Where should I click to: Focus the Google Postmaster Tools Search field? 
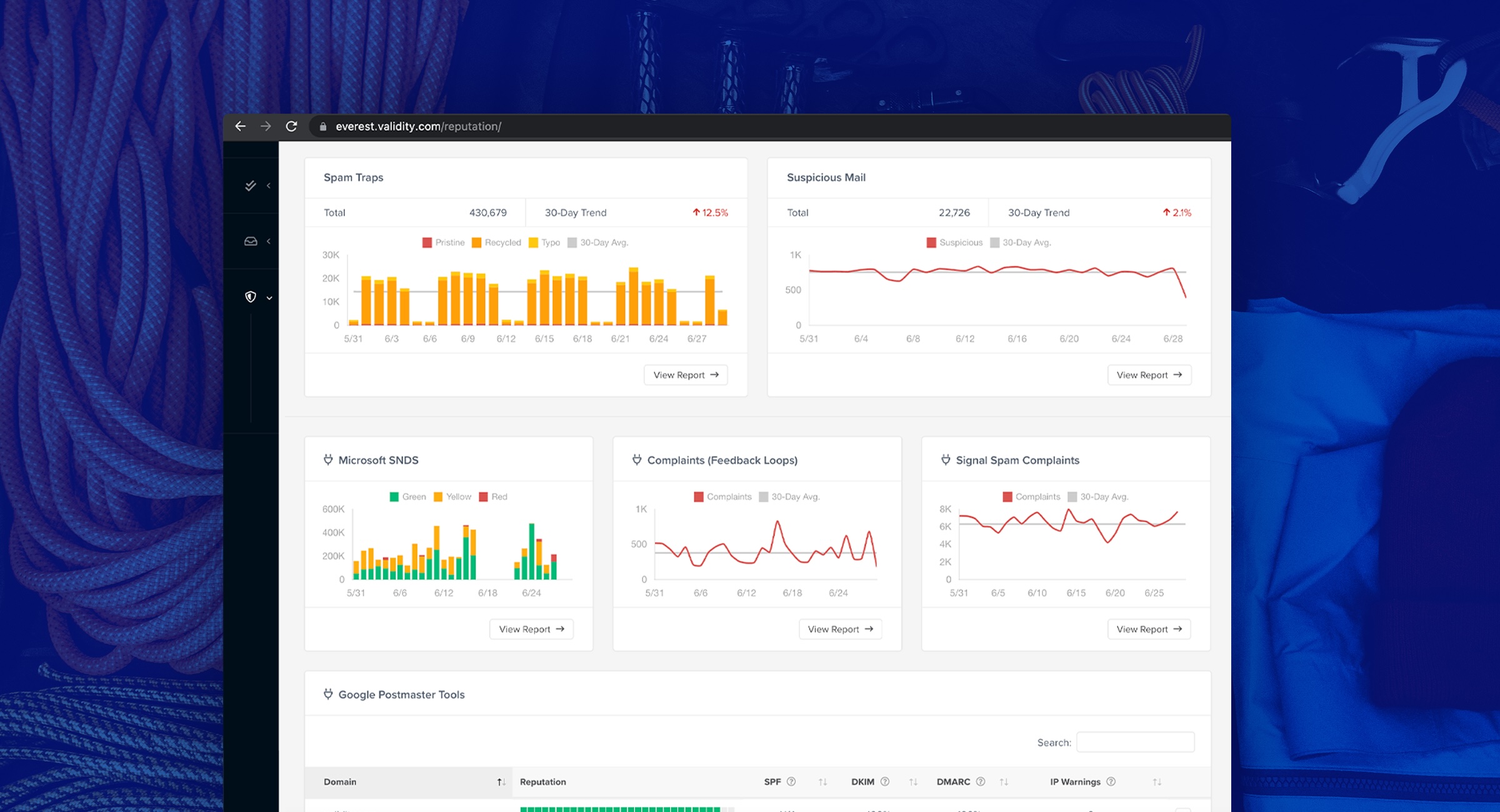click(x=1135, y=742)
